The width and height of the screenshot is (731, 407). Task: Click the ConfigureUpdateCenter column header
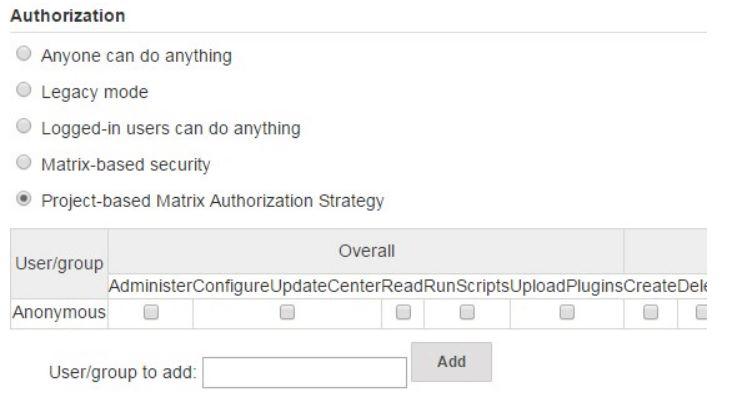[287, 285]
